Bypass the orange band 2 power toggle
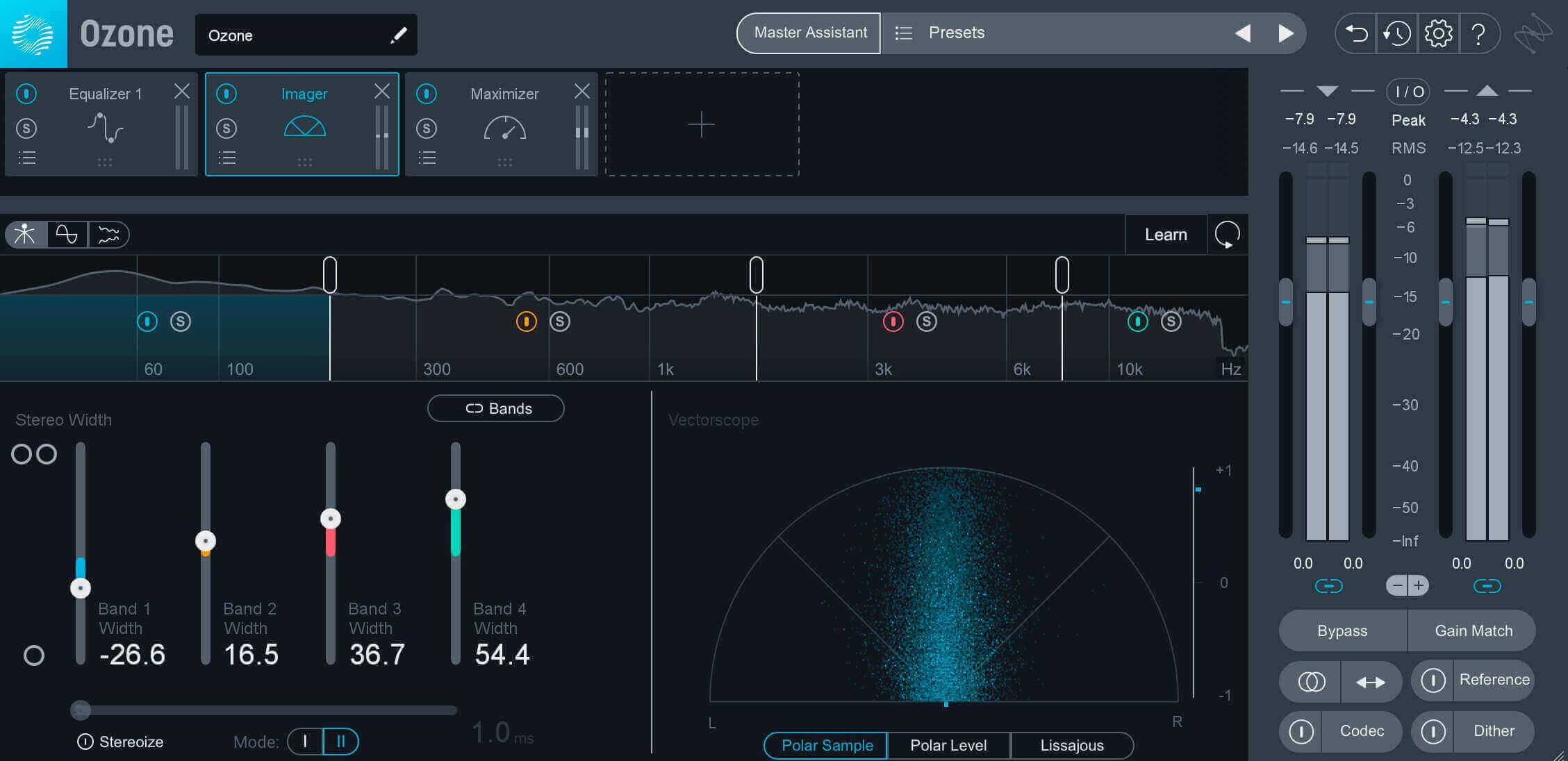This screenshot has width=1568, height=761. [x=527, y=321]
